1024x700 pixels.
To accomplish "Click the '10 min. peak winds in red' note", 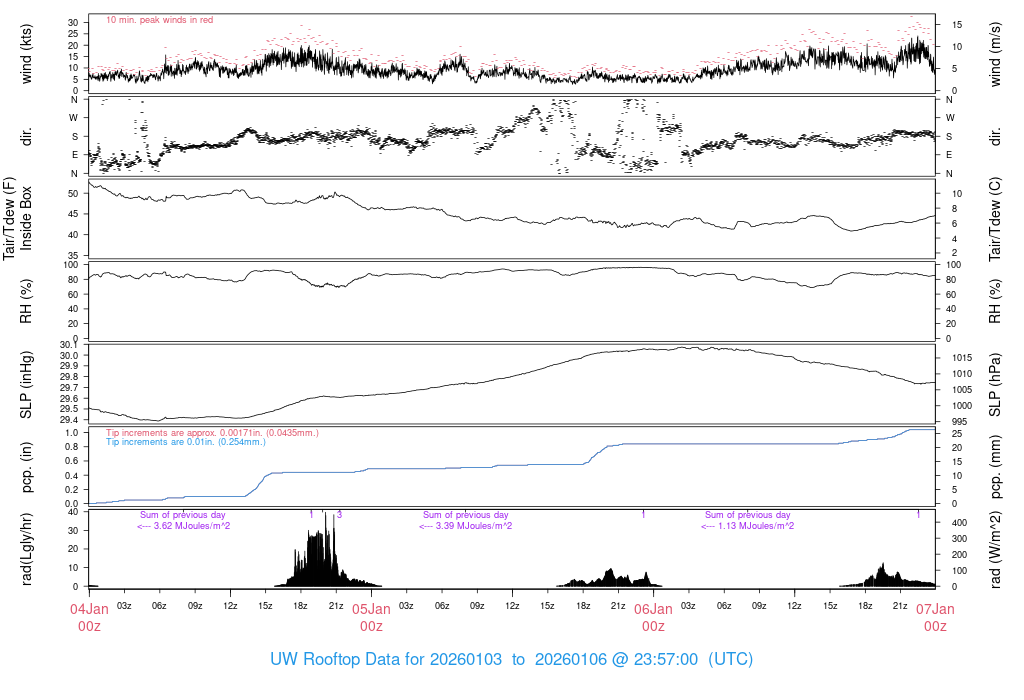I will pos(159,20).
